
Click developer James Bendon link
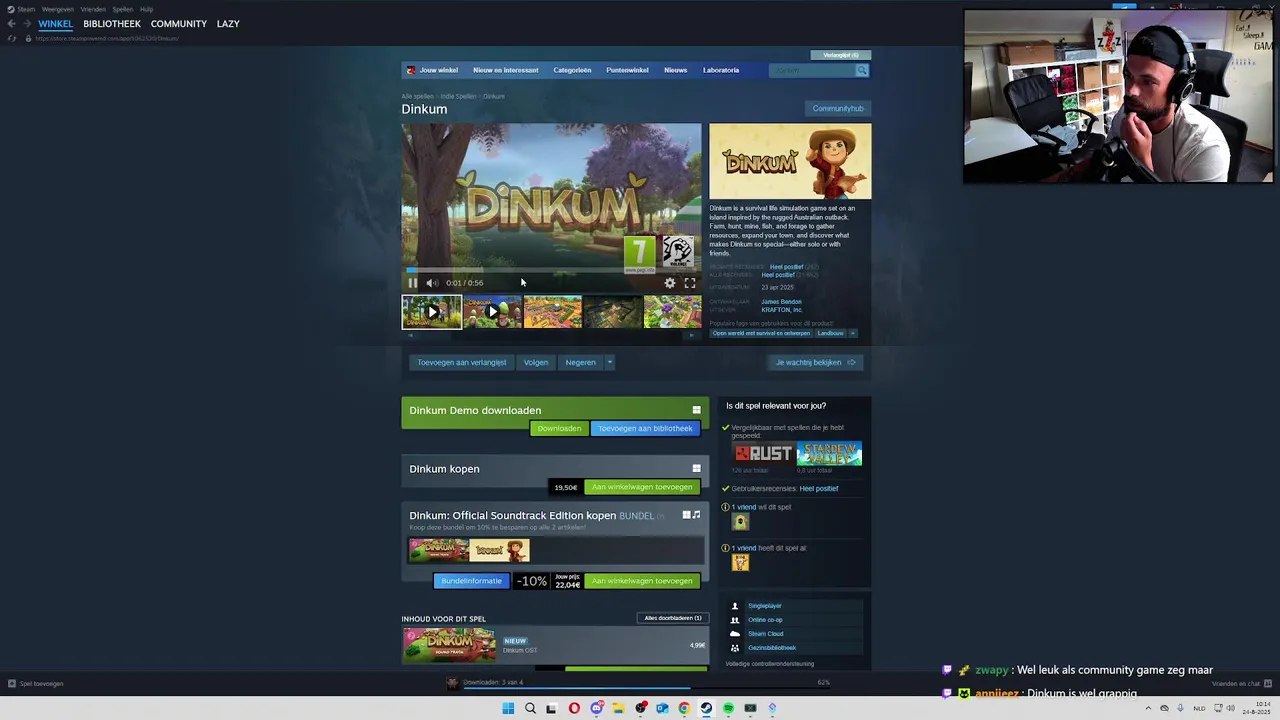[x=781, y=301]
